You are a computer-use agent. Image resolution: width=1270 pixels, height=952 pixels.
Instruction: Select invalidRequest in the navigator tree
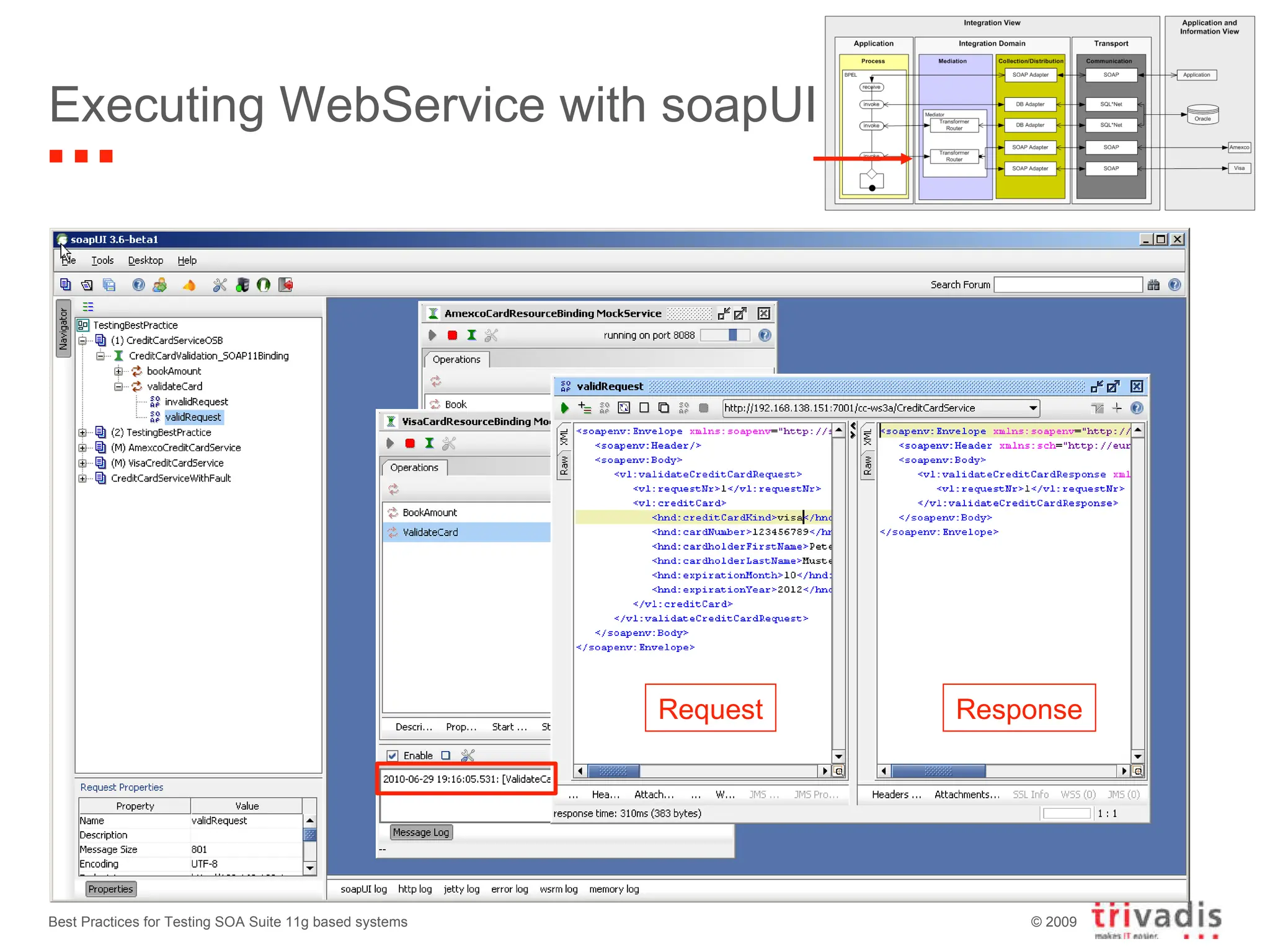click(x=196, y=402)
